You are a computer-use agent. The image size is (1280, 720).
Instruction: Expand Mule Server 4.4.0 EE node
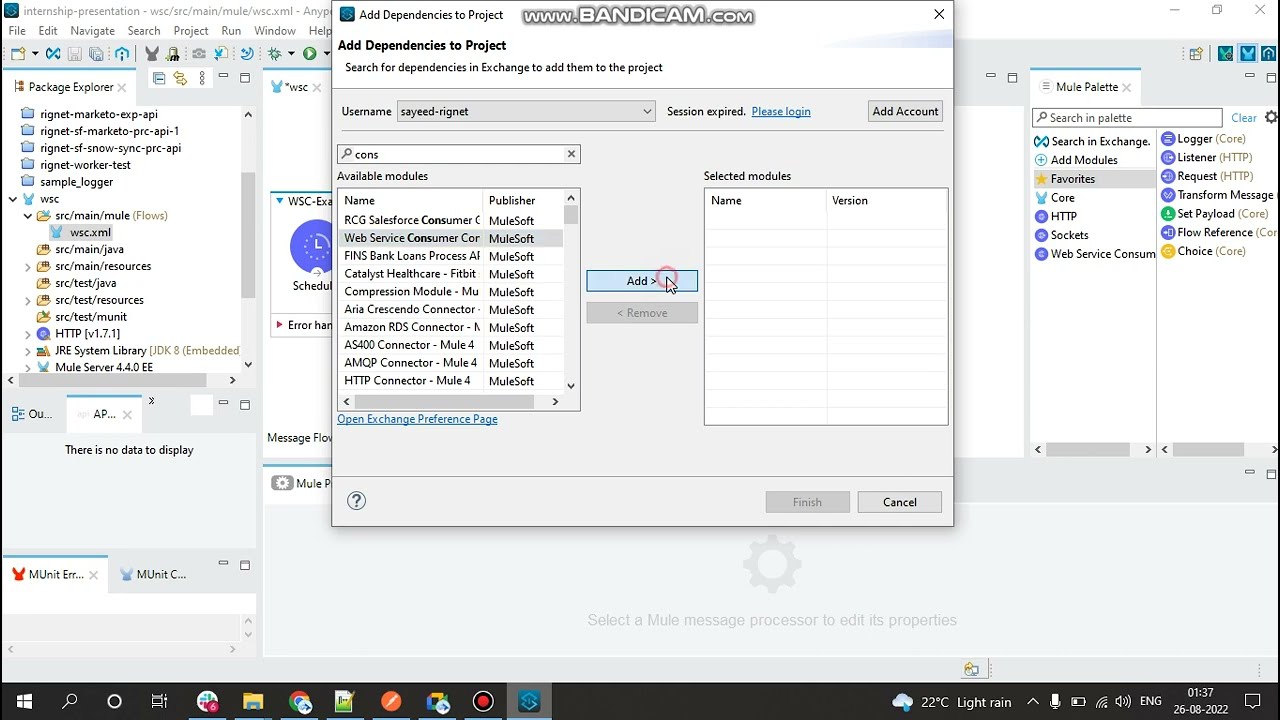point(28,368)
